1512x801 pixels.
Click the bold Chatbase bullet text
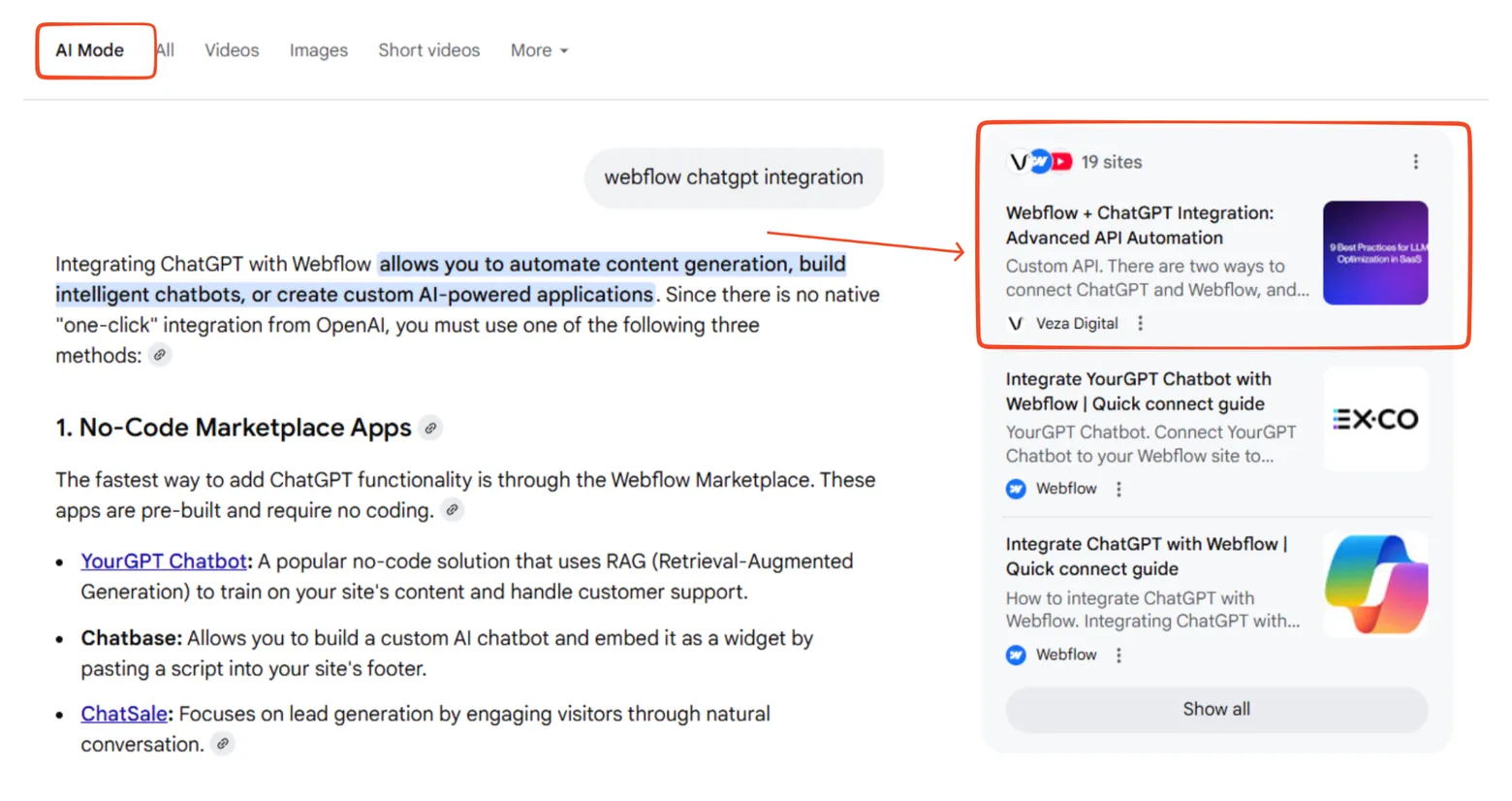[131, 638]
